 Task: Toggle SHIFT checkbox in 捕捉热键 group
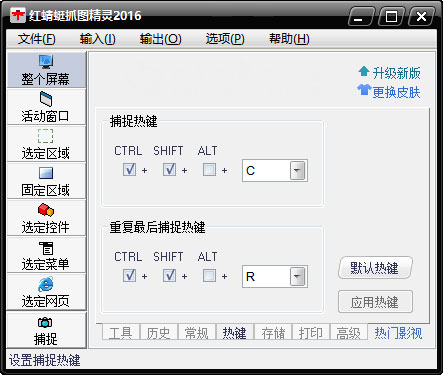tap(169, 170)
